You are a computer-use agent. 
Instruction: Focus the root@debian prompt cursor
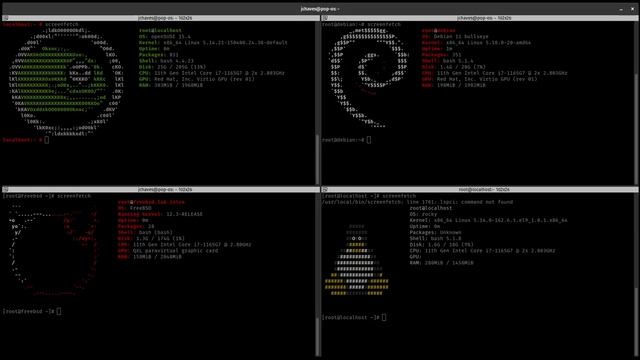369,140
